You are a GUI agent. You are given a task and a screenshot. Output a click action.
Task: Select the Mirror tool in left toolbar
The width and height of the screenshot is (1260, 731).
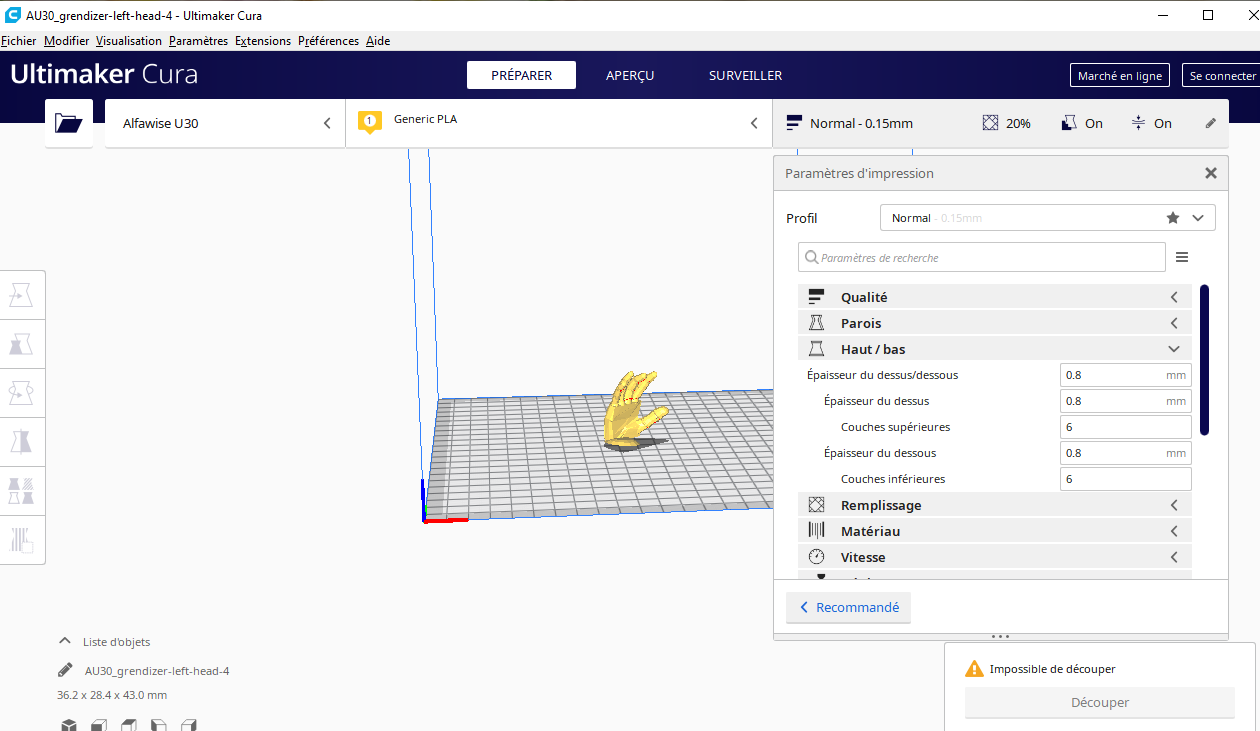coord(22,442)
